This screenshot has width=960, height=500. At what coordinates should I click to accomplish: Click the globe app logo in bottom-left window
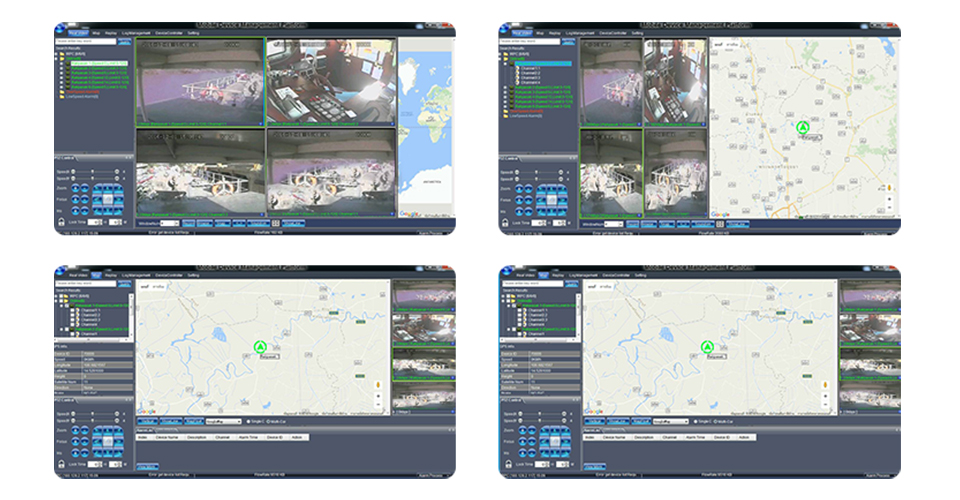[59, 270]
